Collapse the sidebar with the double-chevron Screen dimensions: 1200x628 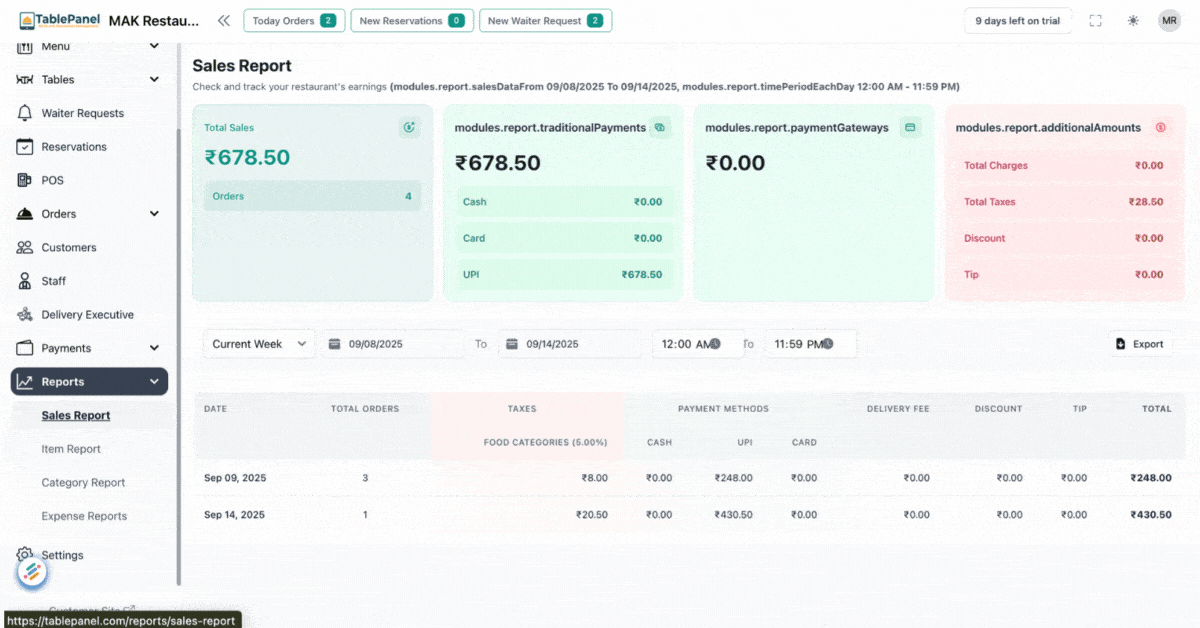223,19
